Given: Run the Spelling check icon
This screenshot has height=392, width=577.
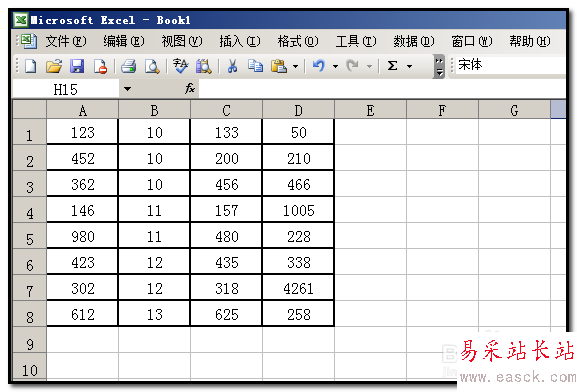Looking at the screenshot, I should 181,66.
